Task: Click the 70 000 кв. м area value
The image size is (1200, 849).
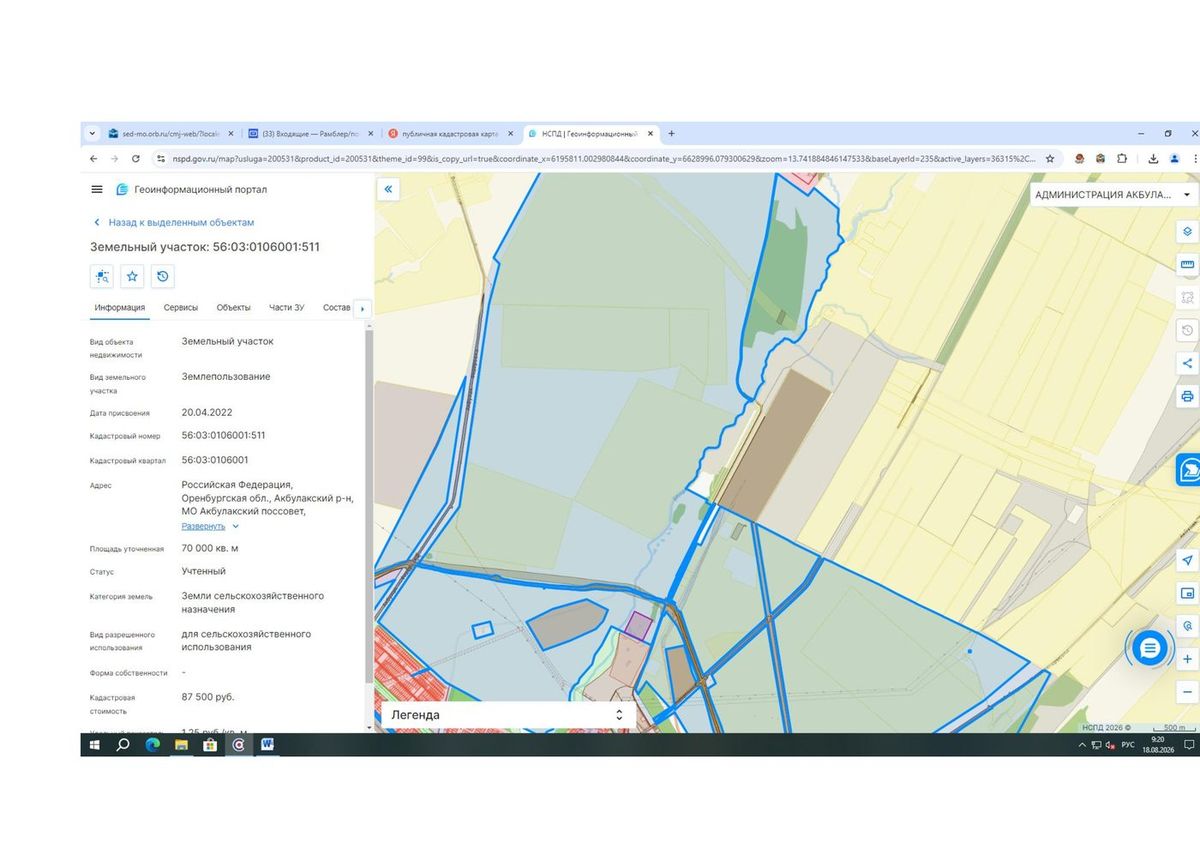Action: [210, 548]
